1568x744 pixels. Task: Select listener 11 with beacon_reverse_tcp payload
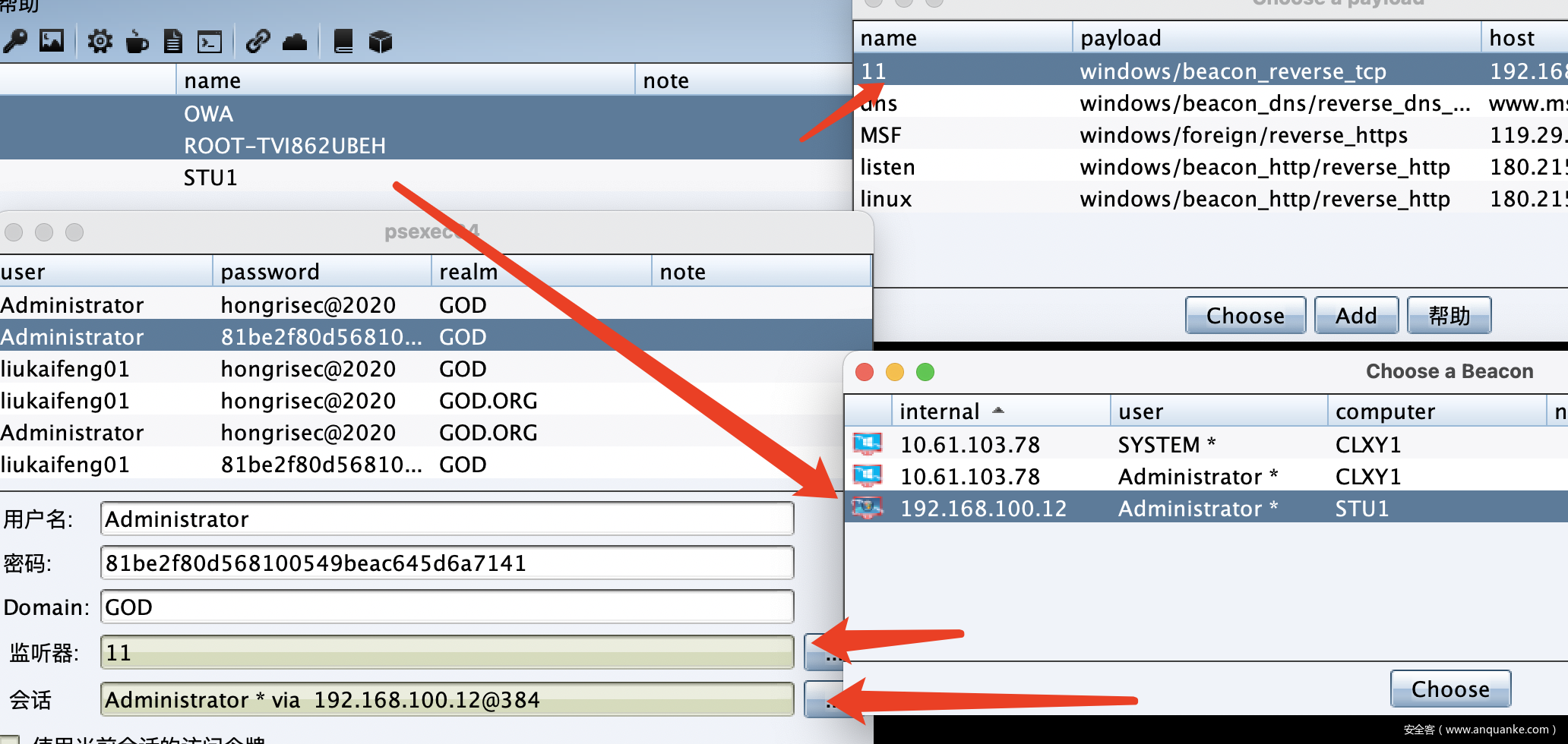1211,71
